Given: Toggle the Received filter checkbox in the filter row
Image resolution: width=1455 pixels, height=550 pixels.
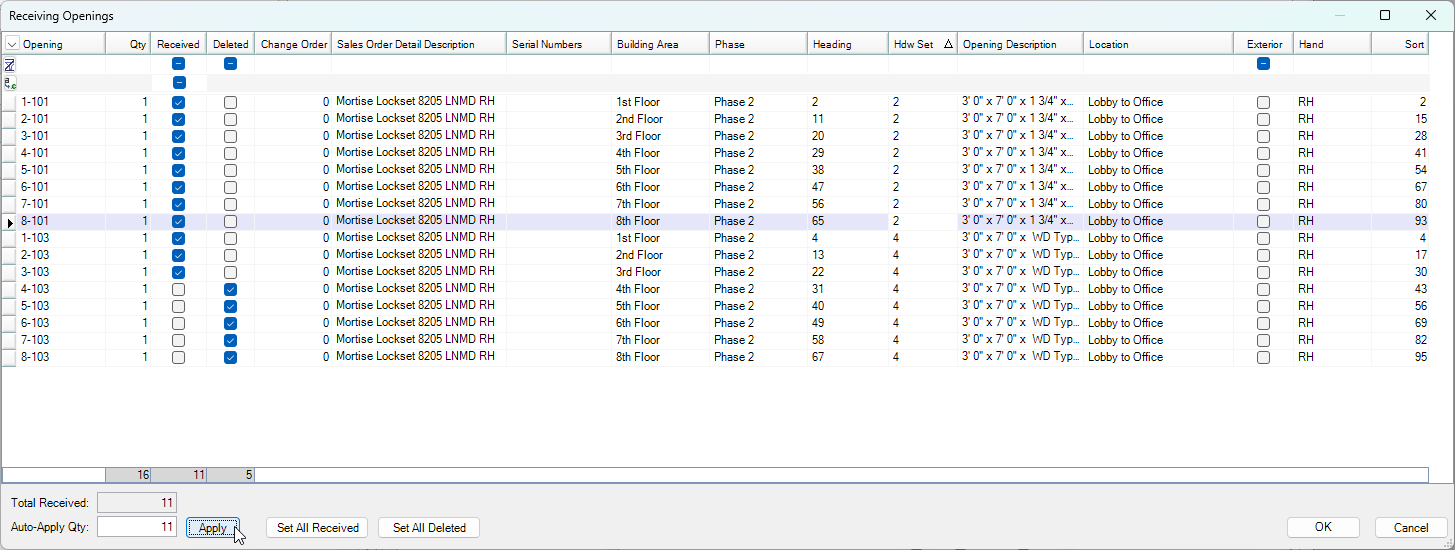Looking at the screenshot, I should [x=179, y=64].
